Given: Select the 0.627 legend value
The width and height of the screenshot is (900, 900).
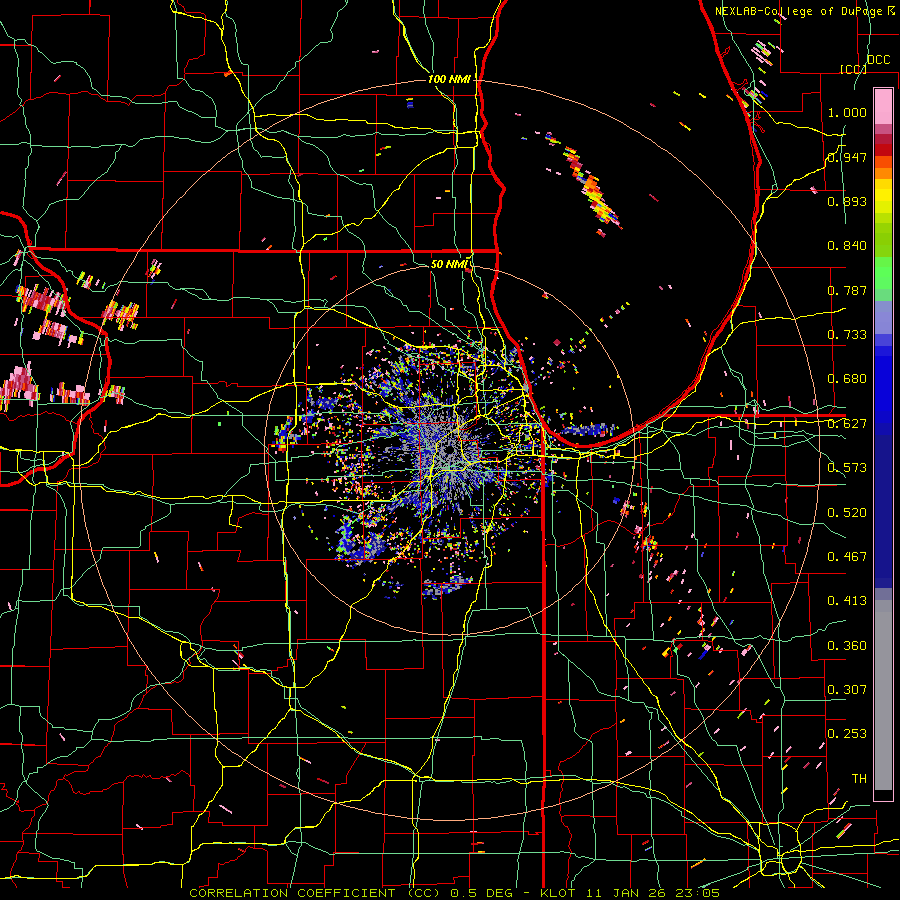Looking at the screenshot, I should point(847,424).
